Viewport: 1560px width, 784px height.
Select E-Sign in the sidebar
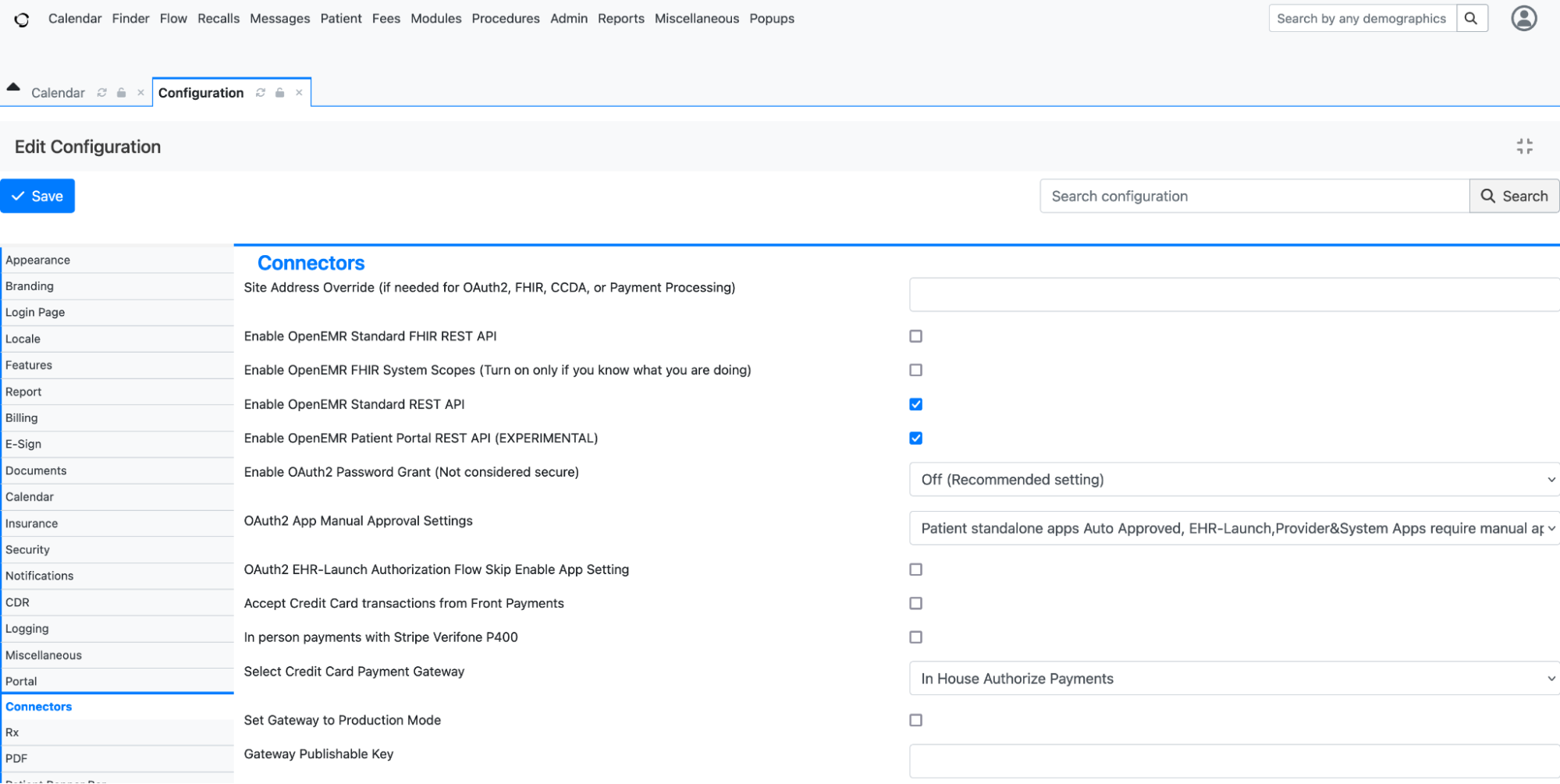(117, 445)
